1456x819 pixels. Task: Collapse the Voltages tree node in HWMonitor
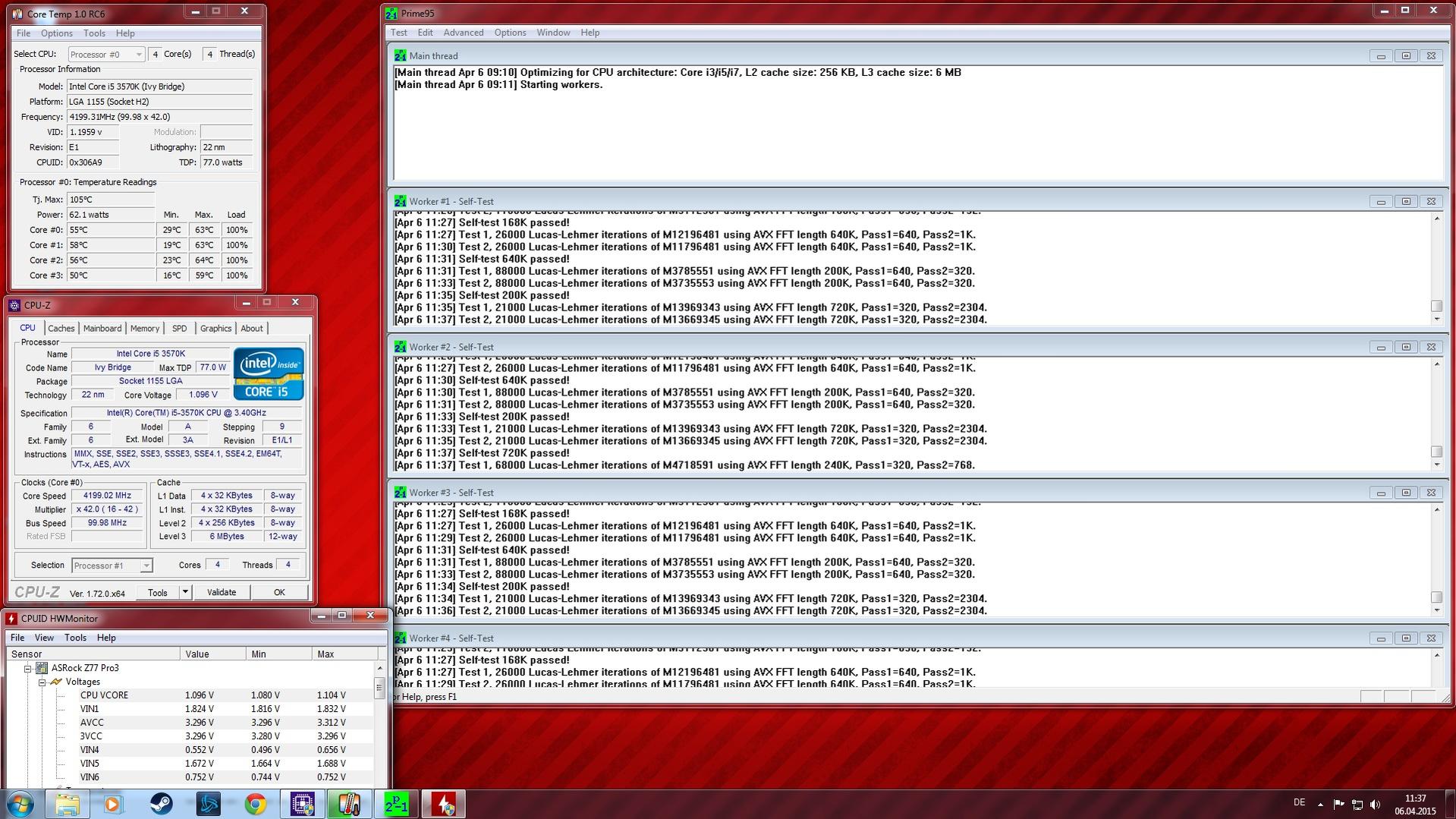(43, 682)
